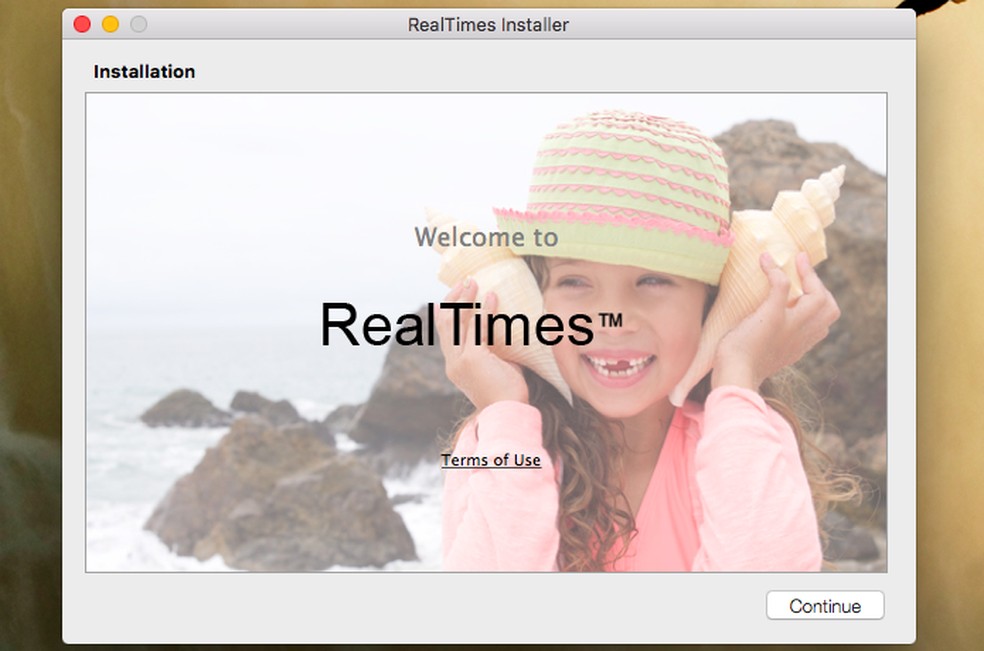Click the Installation heading label

tap(144, 71)
